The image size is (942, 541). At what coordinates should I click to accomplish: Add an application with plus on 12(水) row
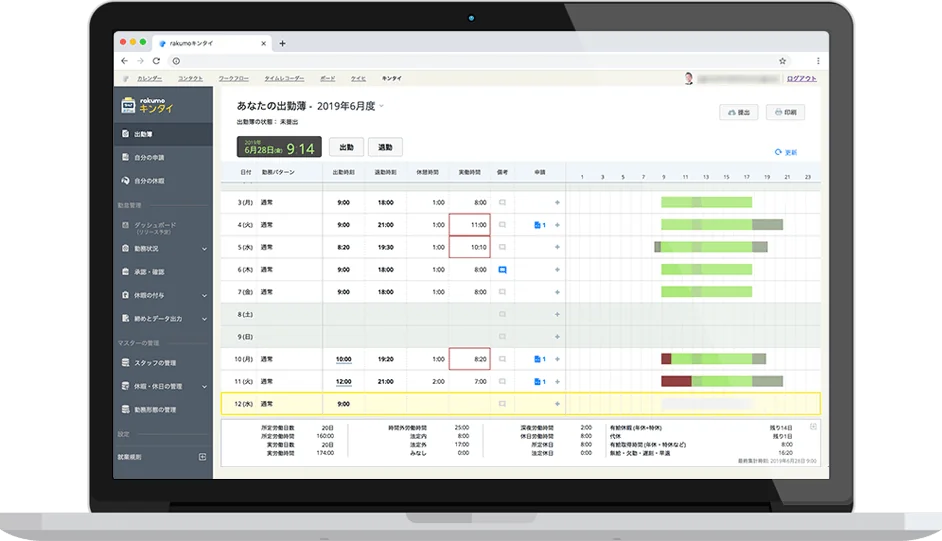click(x=557, y=404)
